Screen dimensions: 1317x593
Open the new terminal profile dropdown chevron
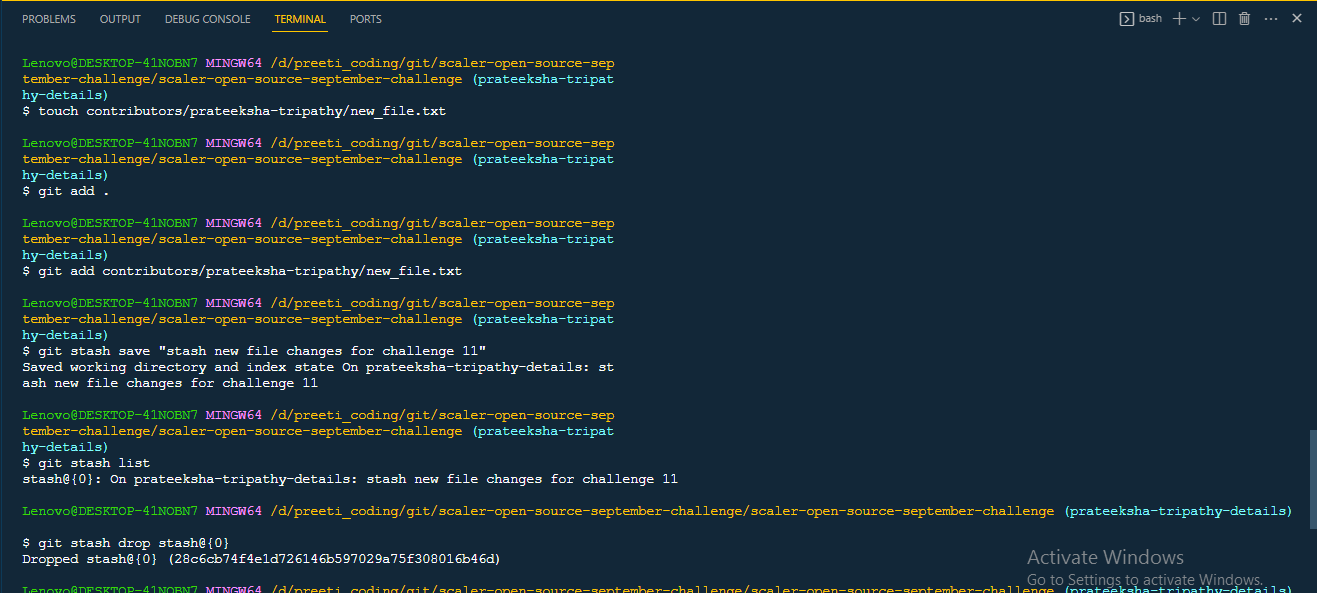pyautogui.click(x=1195, y=18)
